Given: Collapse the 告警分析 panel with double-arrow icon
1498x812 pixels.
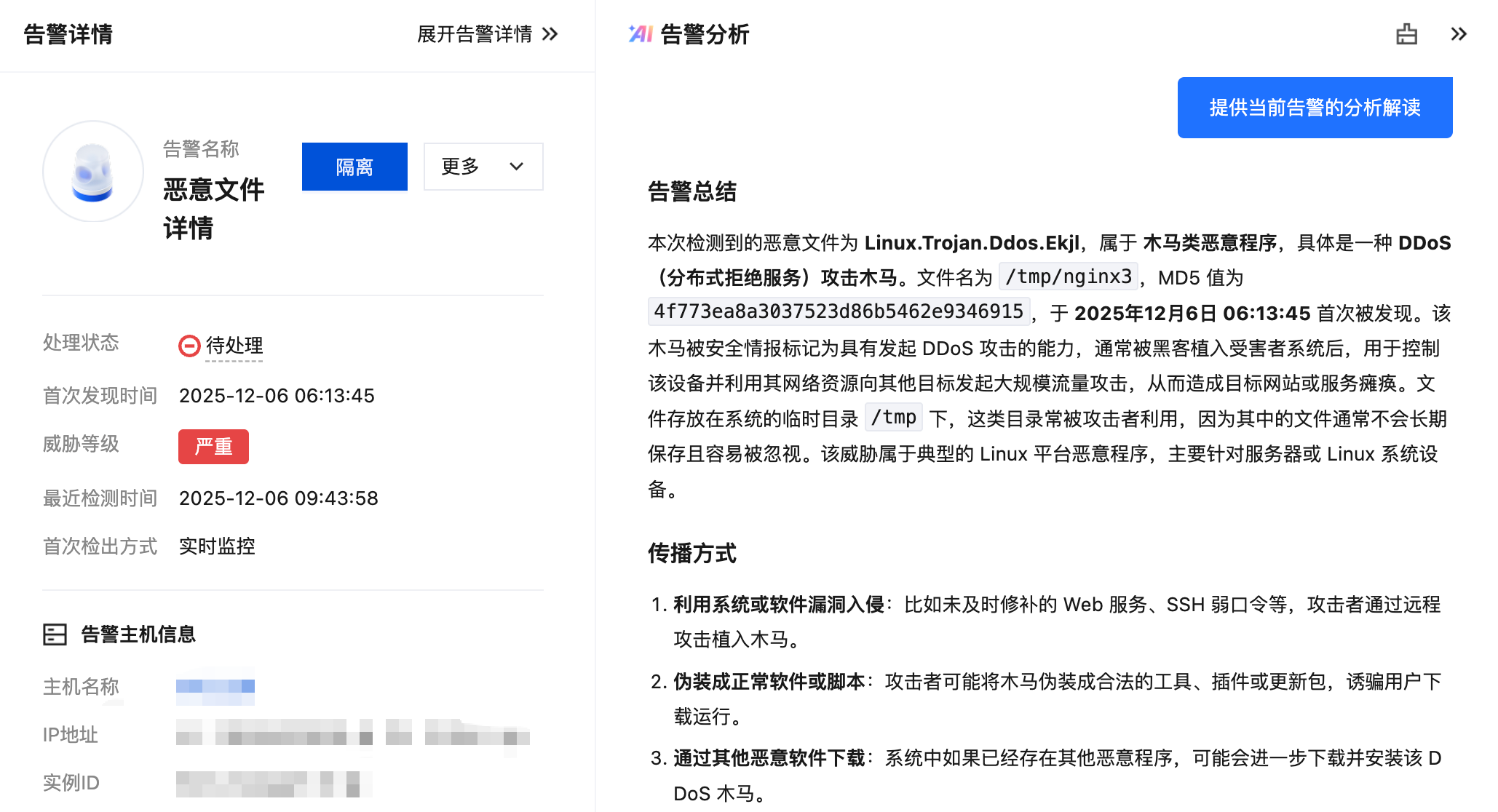Looking at the screenshot, I should click(1458, 34).
